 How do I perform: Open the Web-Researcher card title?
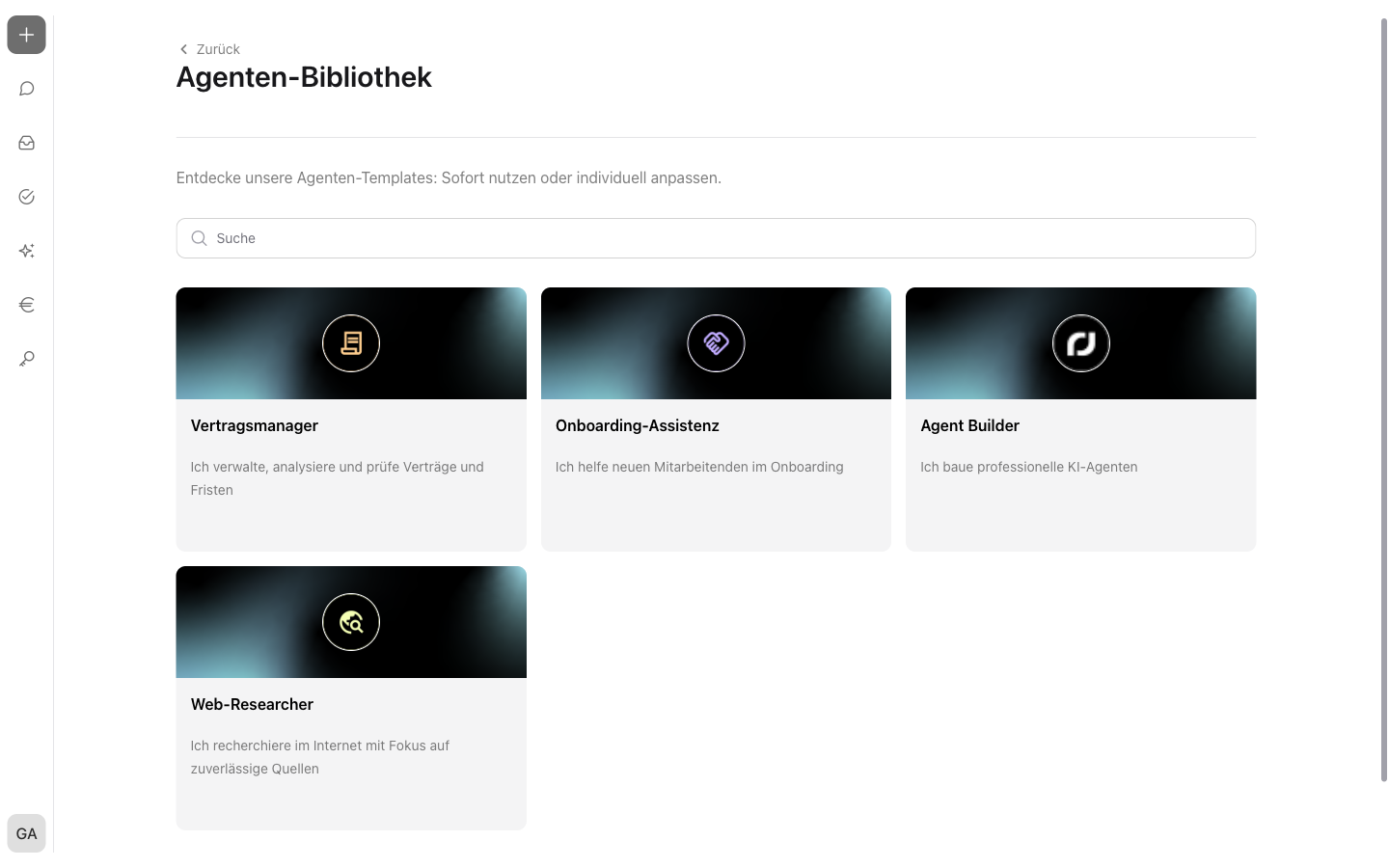point(252,704)
